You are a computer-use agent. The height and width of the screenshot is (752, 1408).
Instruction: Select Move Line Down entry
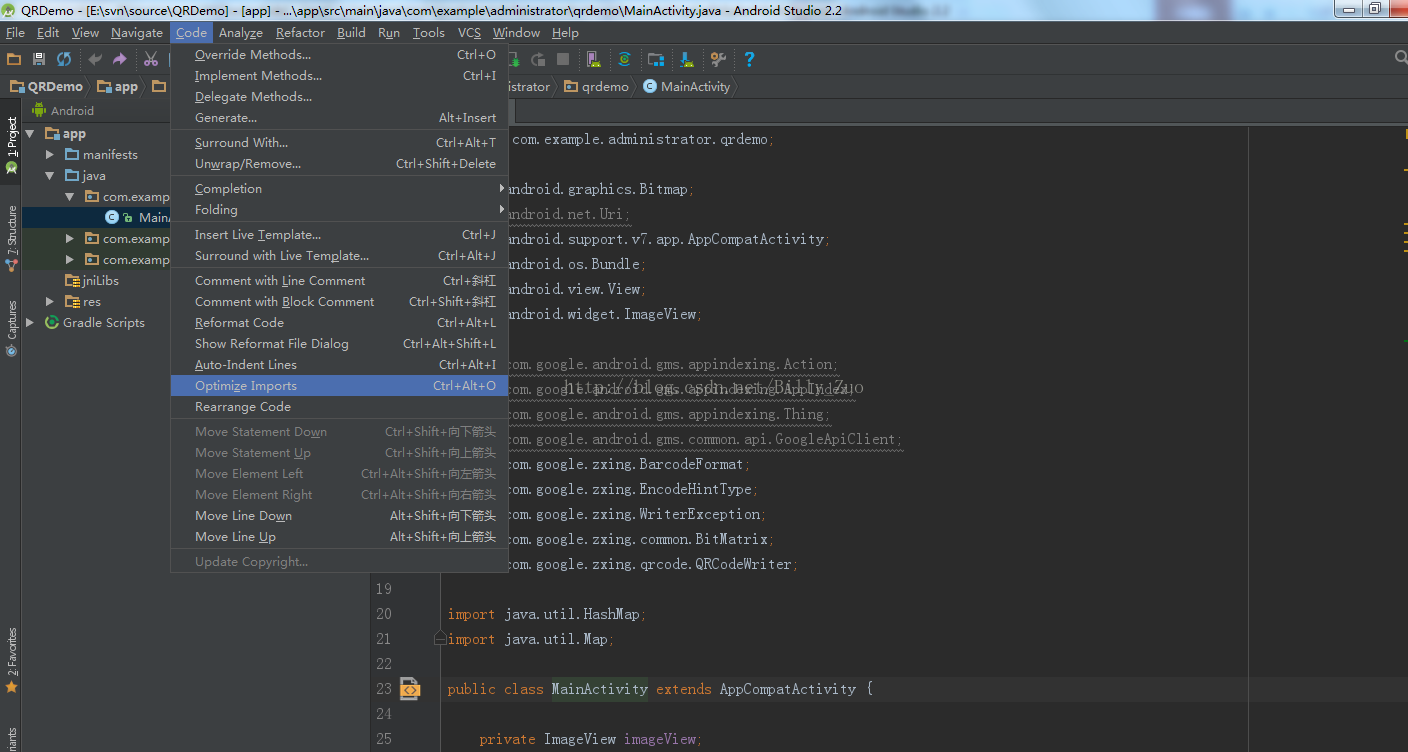coord(339,515)
